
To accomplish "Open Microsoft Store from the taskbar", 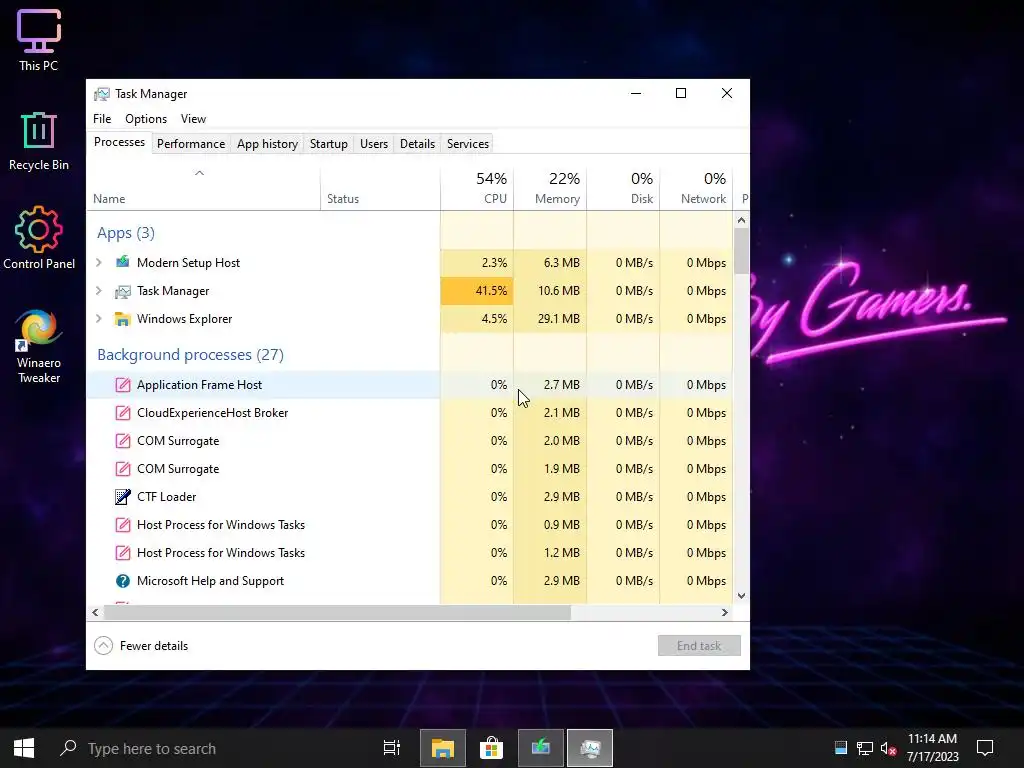I will 491,748.
